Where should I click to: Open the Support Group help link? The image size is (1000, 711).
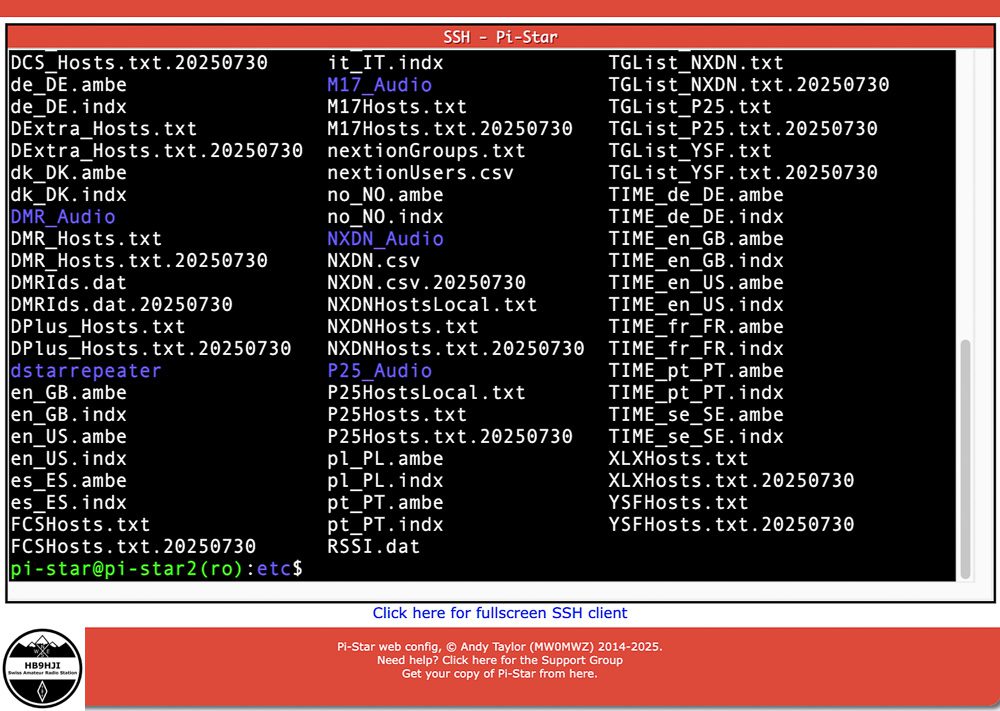[x=499, y=660]
